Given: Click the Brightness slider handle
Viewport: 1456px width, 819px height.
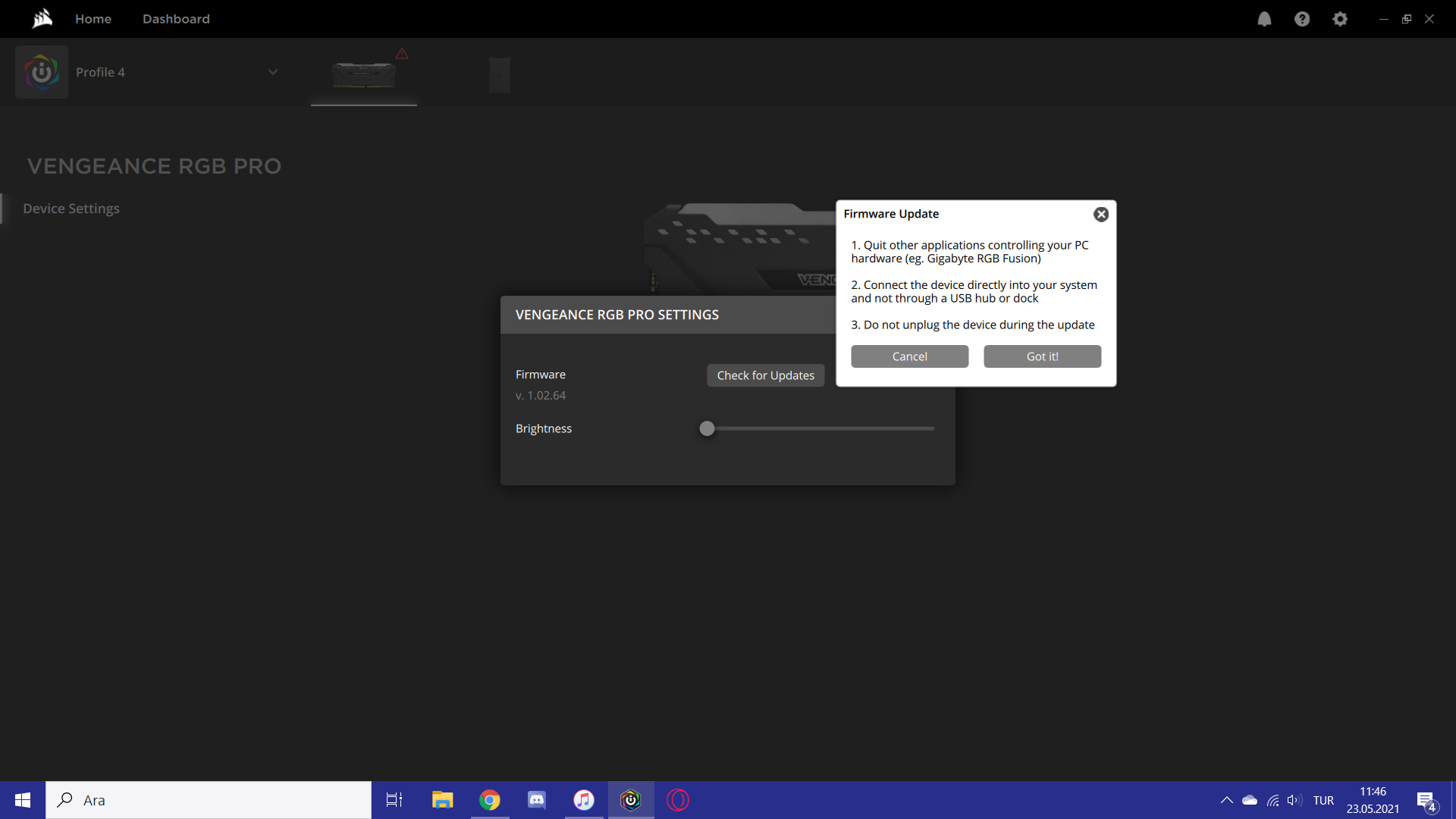Looking at the screenshot, I should [707, 428].
